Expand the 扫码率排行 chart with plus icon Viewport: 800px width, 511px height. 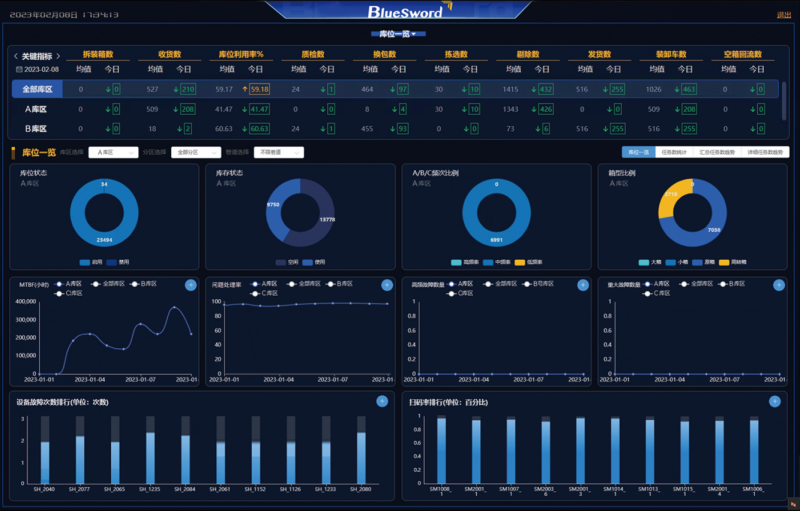774,401
